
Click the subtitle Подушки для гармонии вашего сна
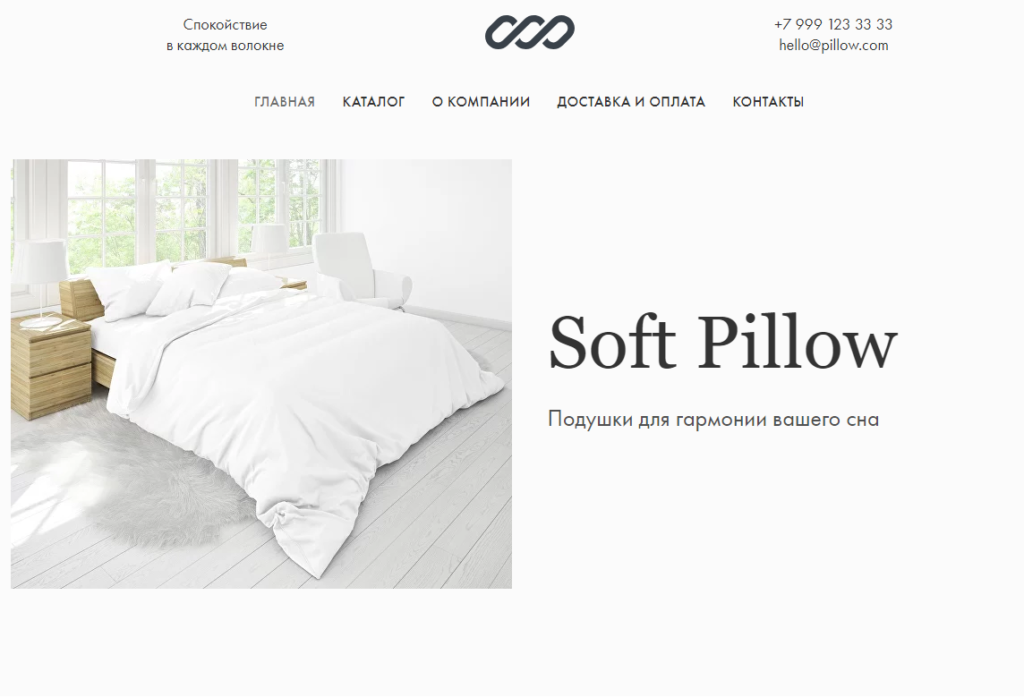[713, 419]
